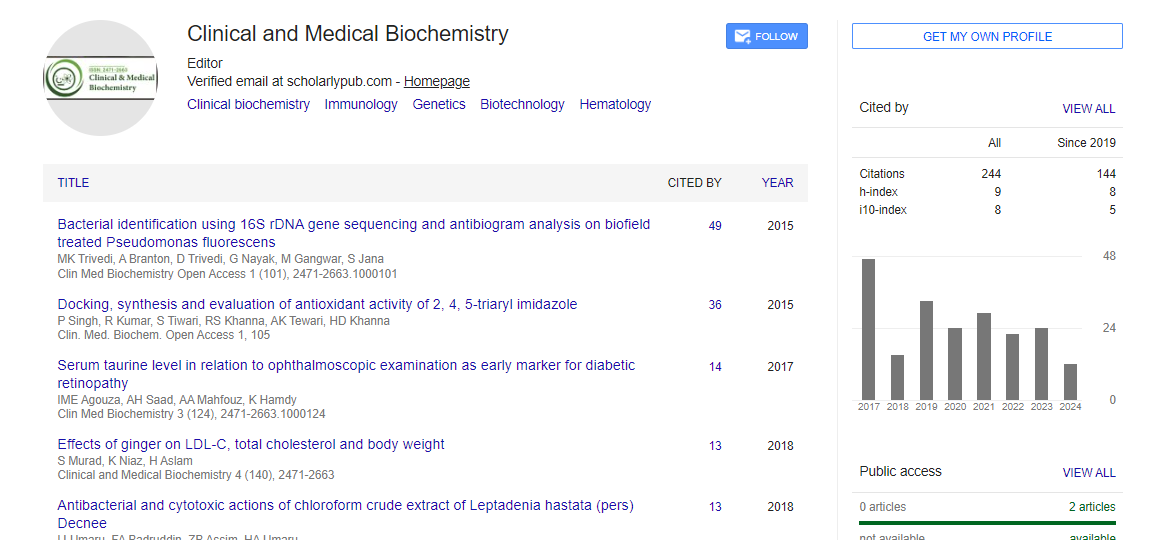Image resolution: width=1173 pixels, height=540 pixels.
Task: Open Effects of ginger on LDL-C article
Action: coord(251,444)
